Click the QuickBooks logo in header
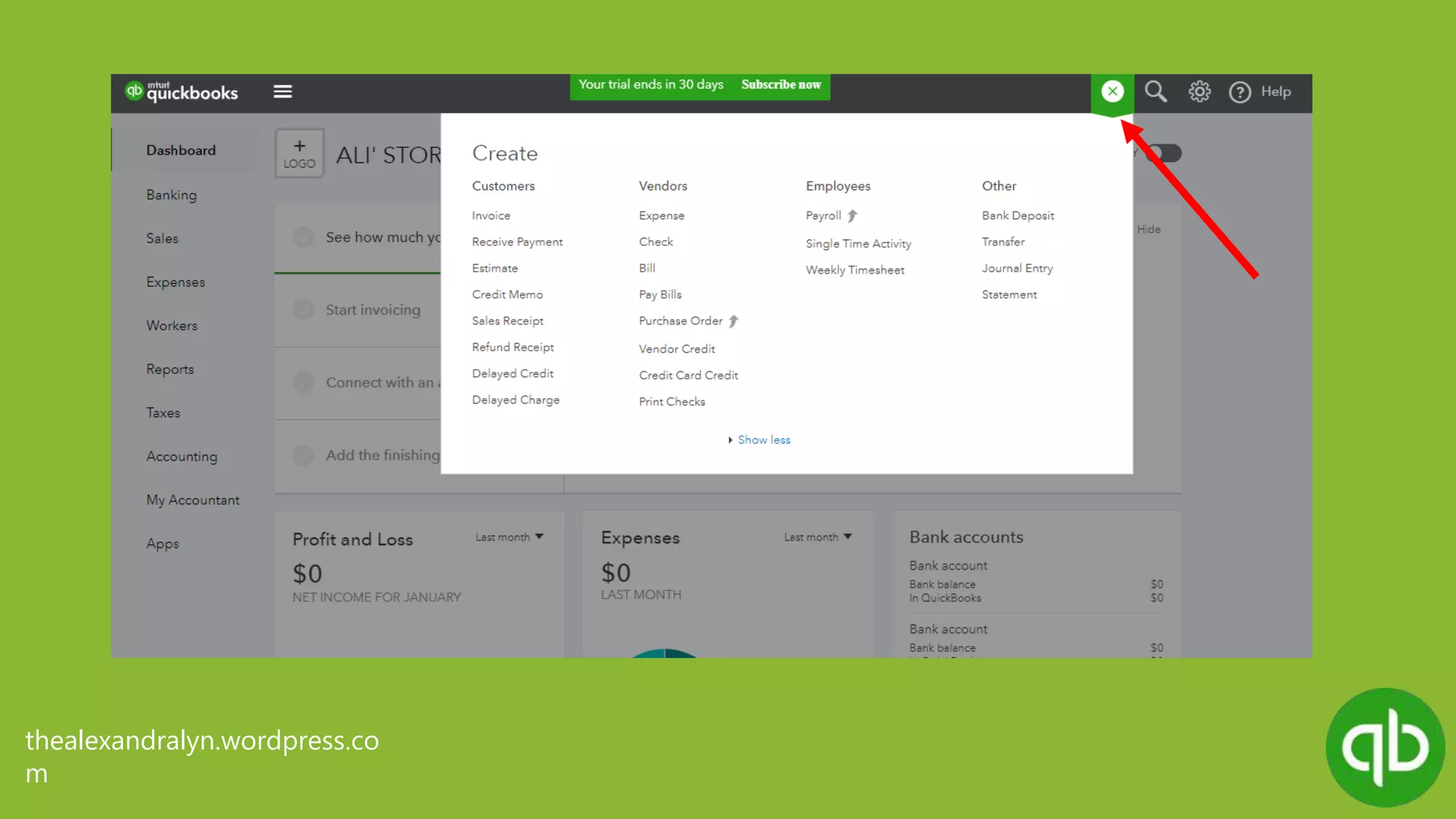This screenshot has height=819, width=1456. pyautogui.click(x=182, y=92)
